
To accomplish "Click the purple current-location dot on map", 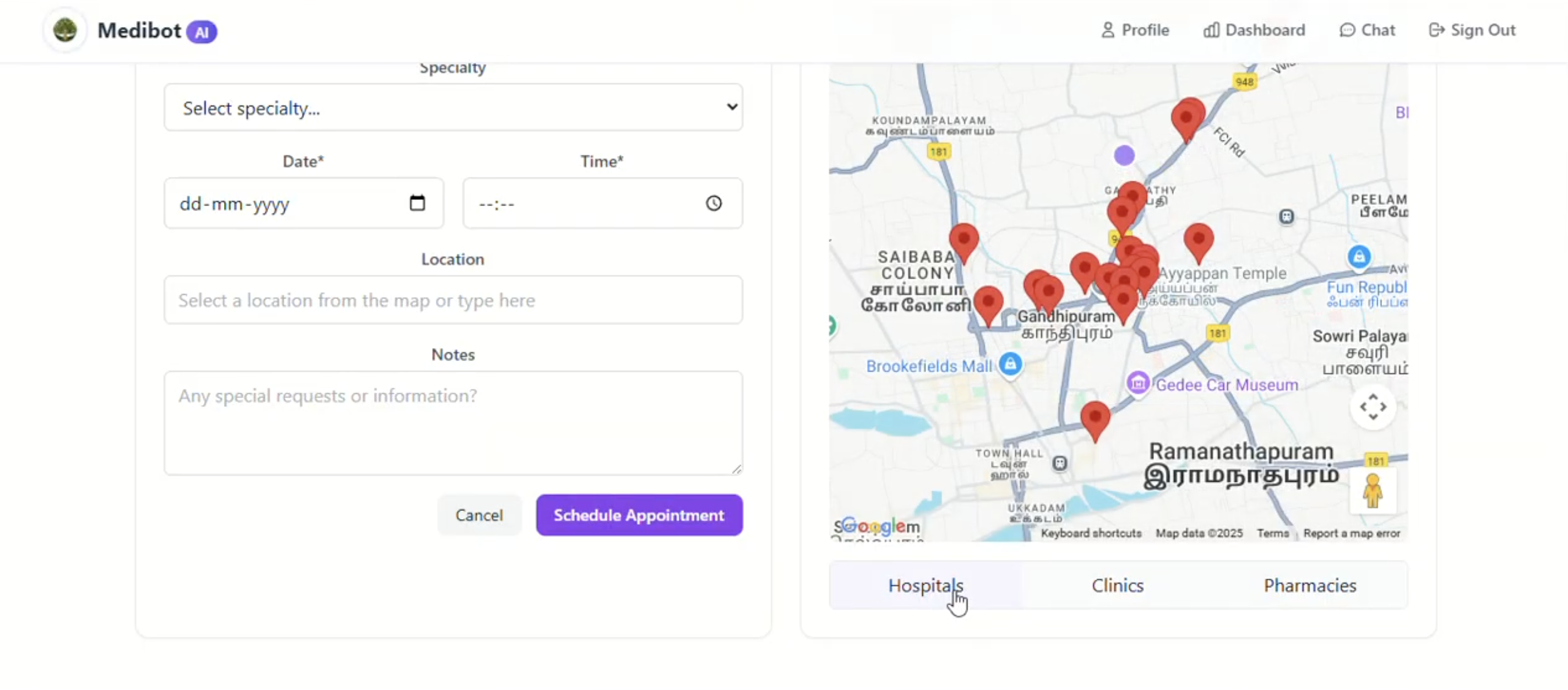I will (x=1124, y=155).
